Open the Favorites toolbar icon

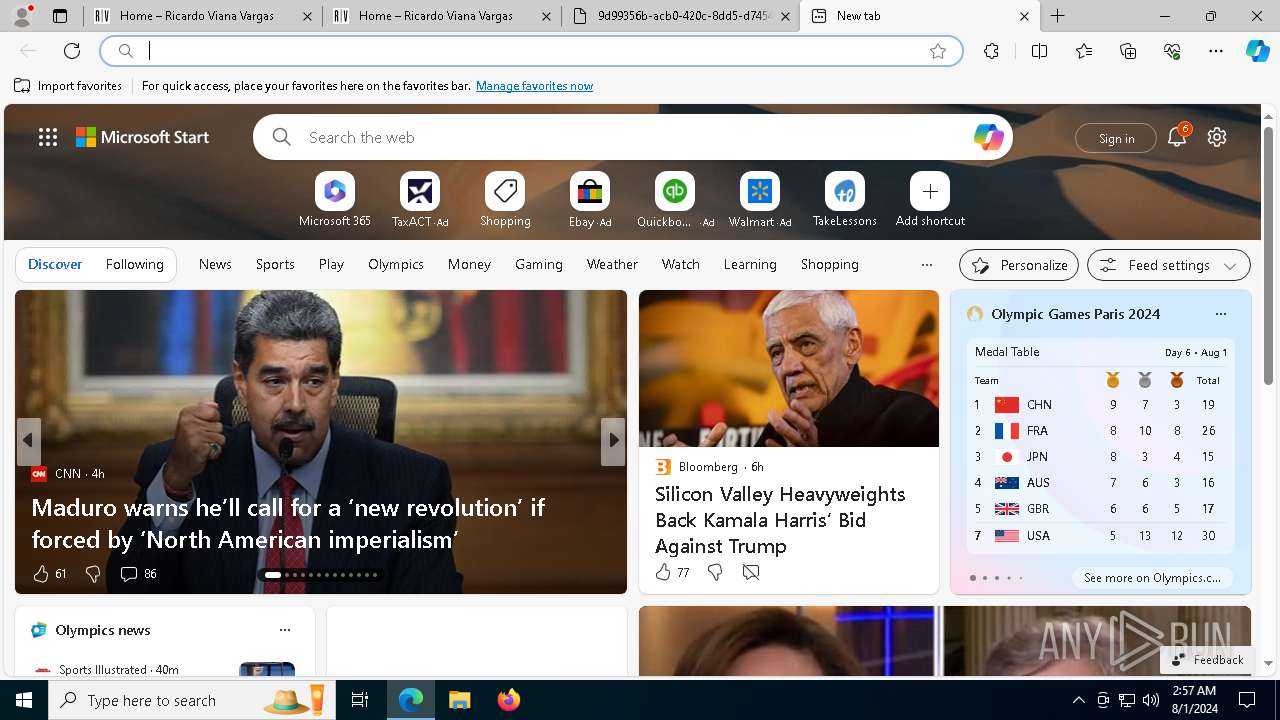coord(1084,51)
